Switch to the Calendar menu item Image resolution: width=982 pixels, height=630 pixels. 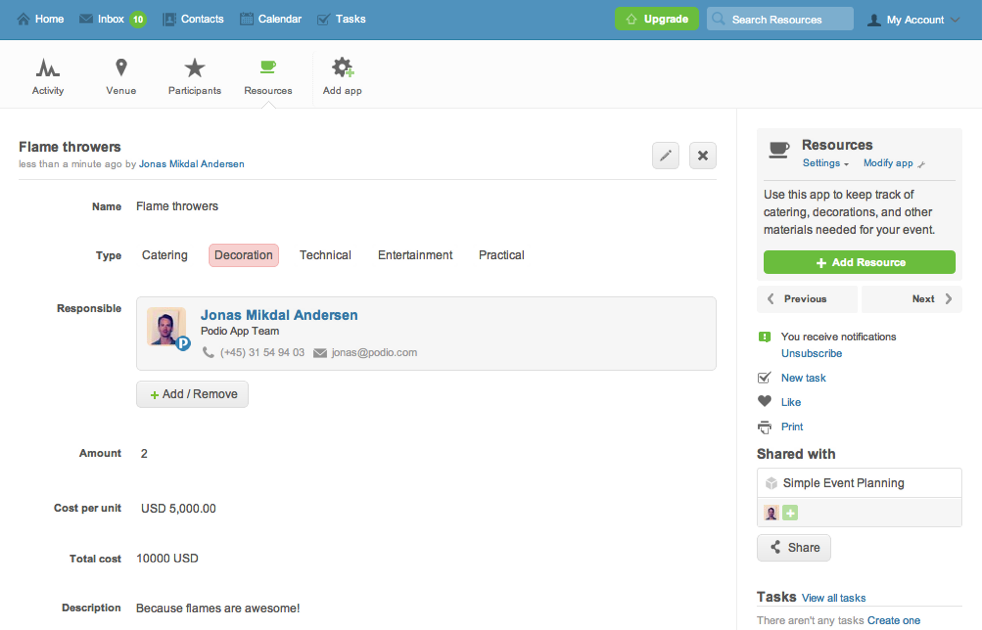pyautogui.click(x=270, y=19)
